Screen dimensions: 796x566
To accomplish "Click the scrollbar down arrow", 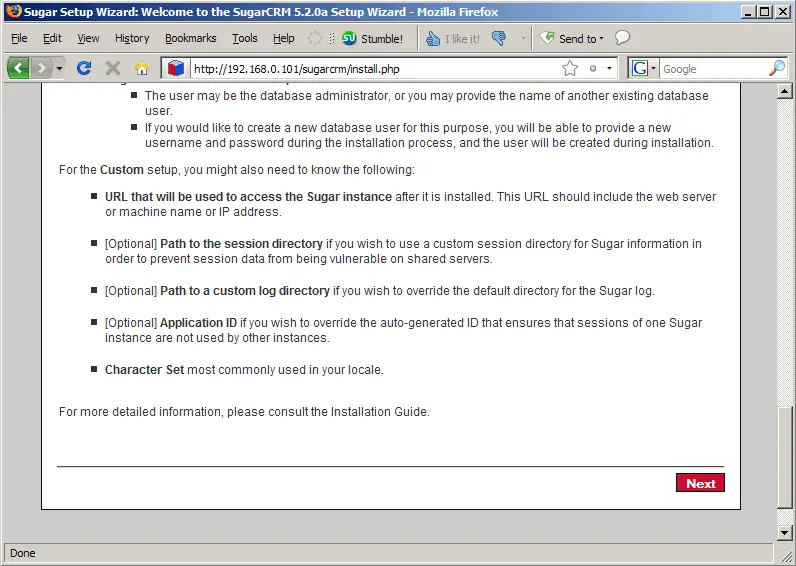I will 784,532.
